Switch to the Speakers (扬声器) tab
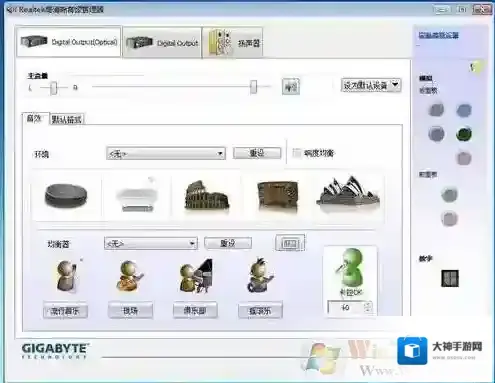Image resolution: width=495 pixels, height=383 pixels. pyautogui.click(x=233, y=43)
